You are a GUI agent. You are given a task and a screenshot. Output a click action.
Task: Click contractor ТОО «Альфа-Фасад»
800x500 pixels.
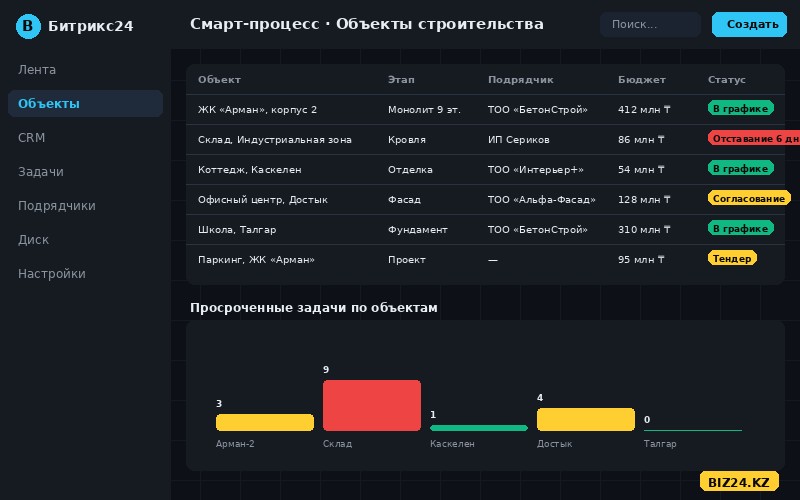(x=541, y=200)
